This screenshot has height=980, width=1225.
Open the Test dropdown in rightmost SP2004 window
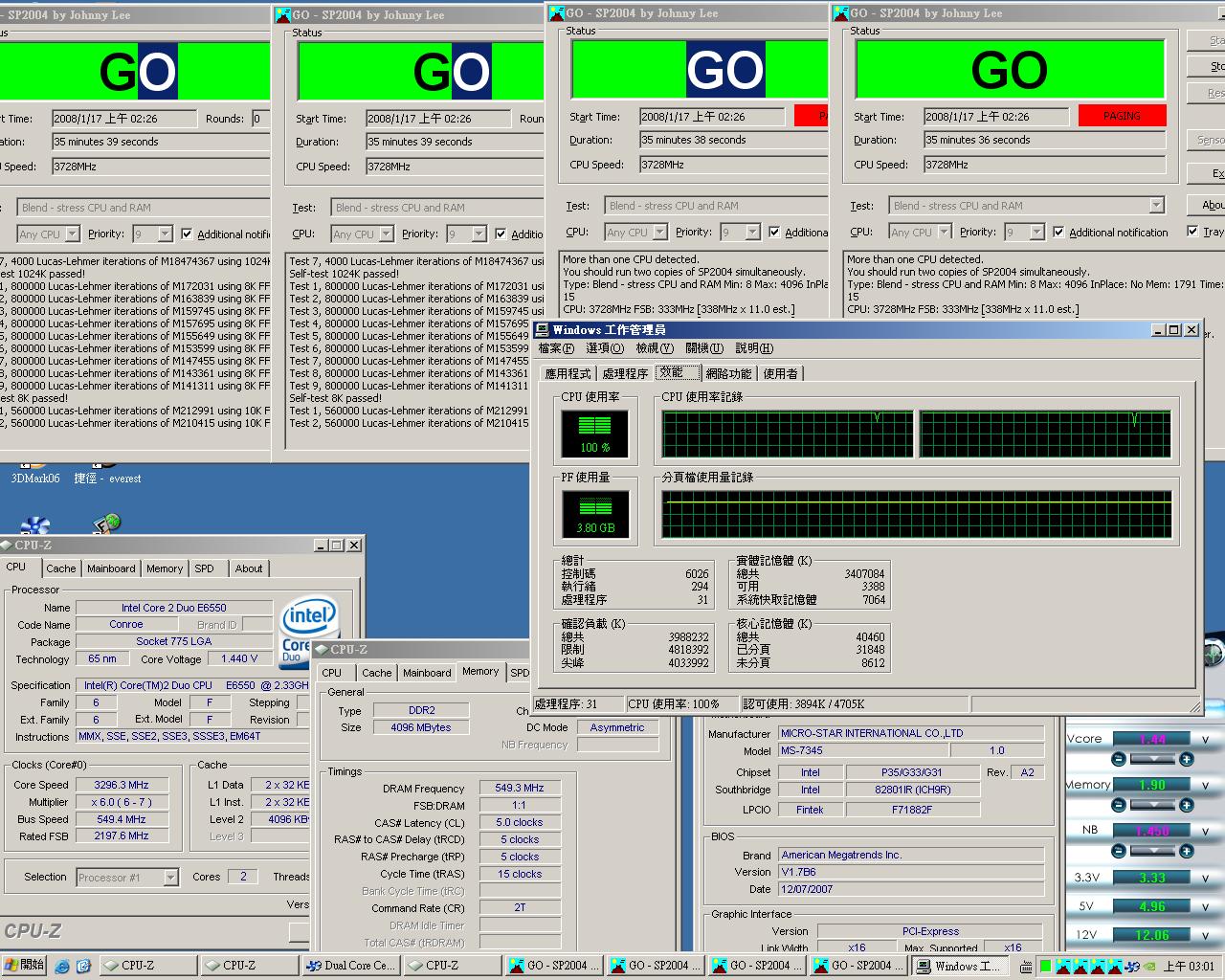click(x=1156, y=205)
